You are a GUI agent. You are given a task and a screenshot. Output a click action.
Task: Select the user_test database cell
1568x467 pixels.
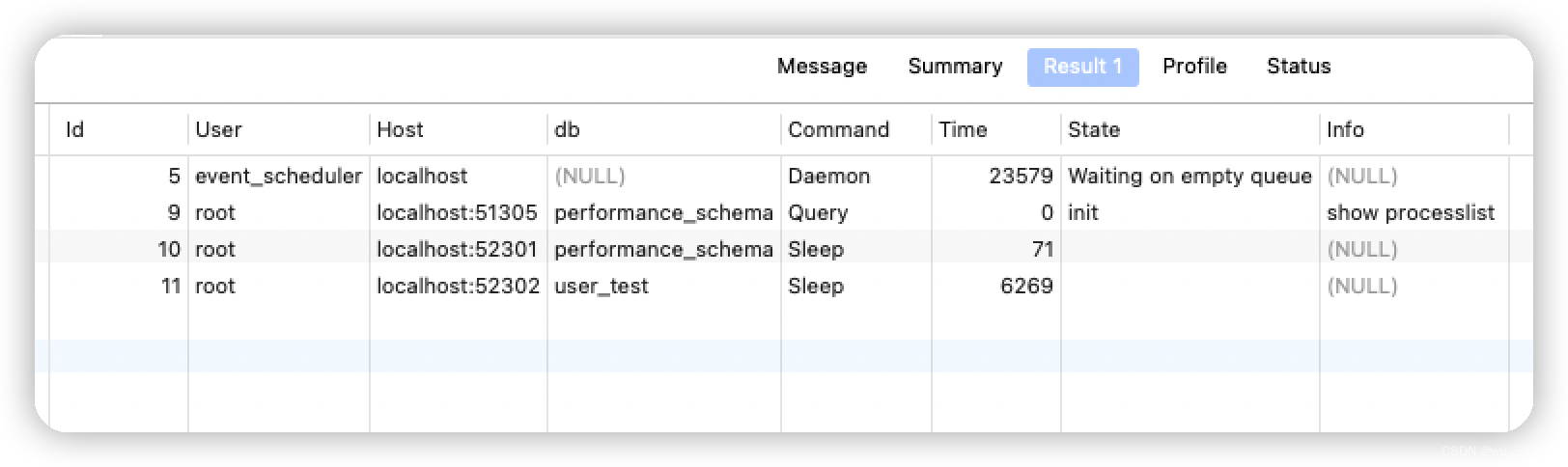point(602,286)
